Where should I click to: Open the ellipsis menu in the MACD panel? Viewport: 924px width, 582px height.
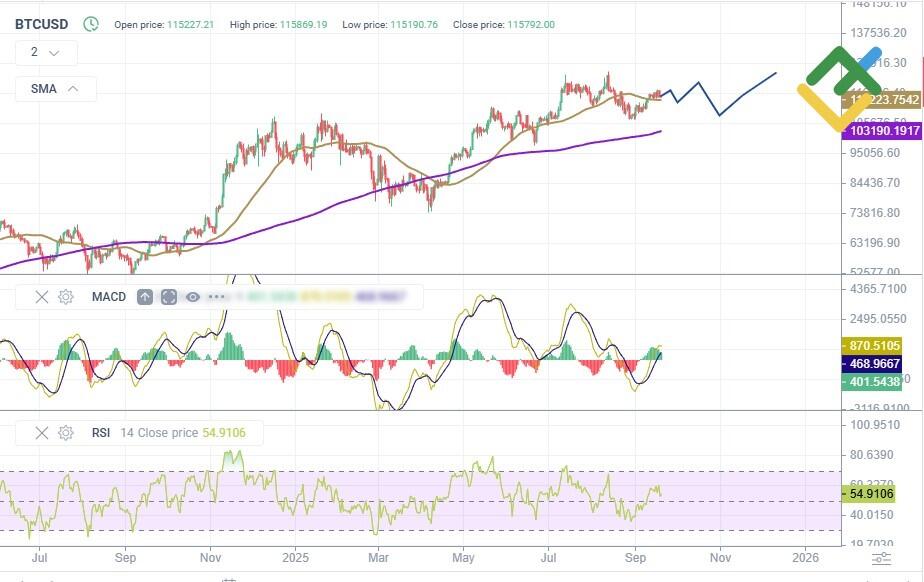coord(216,296)
